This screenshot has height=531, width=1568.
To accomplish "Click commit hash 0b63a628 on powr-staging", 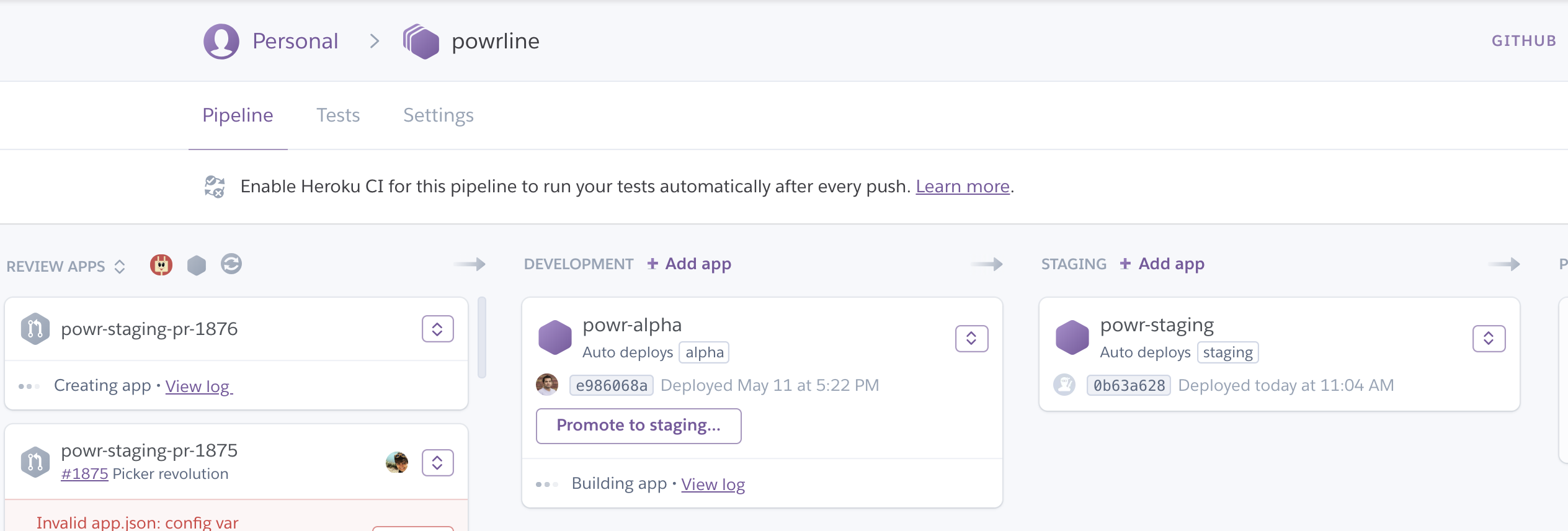I will [1128, 385].
